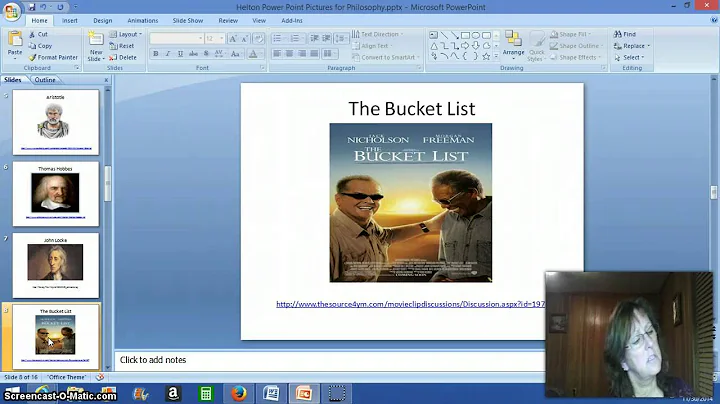Open the Office button menu
Screen dimensions: 720x404
pyautogui.click(x=11, y=10)
